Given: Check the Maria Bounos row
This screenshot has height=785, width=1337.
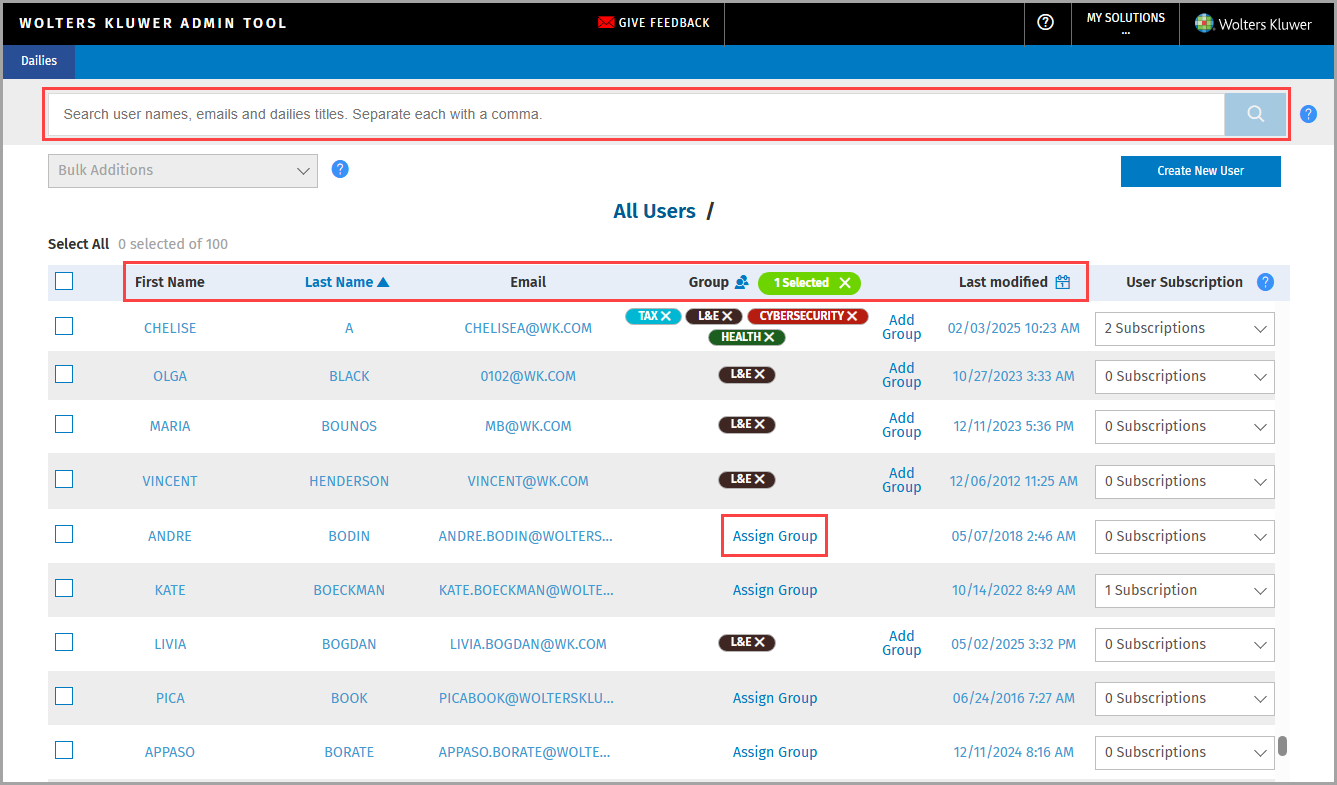Looking at the screenshot, I should (x=64, y=423).
